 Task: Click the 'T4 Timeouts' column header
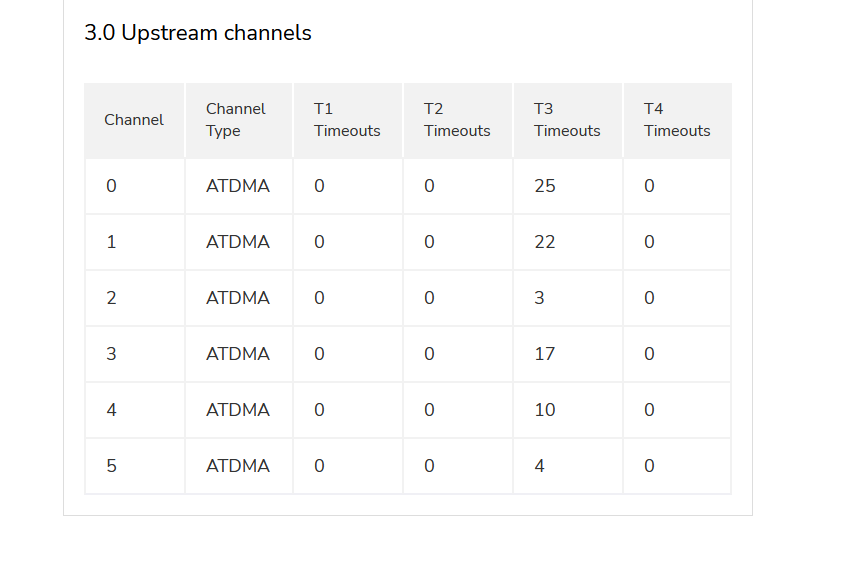pos(677,120)
